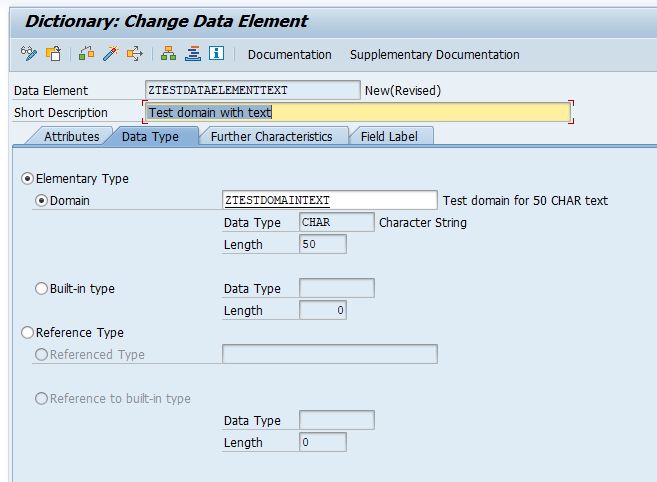Go to the Field Label tab
The image size is (657, 482).
[389, 137]
